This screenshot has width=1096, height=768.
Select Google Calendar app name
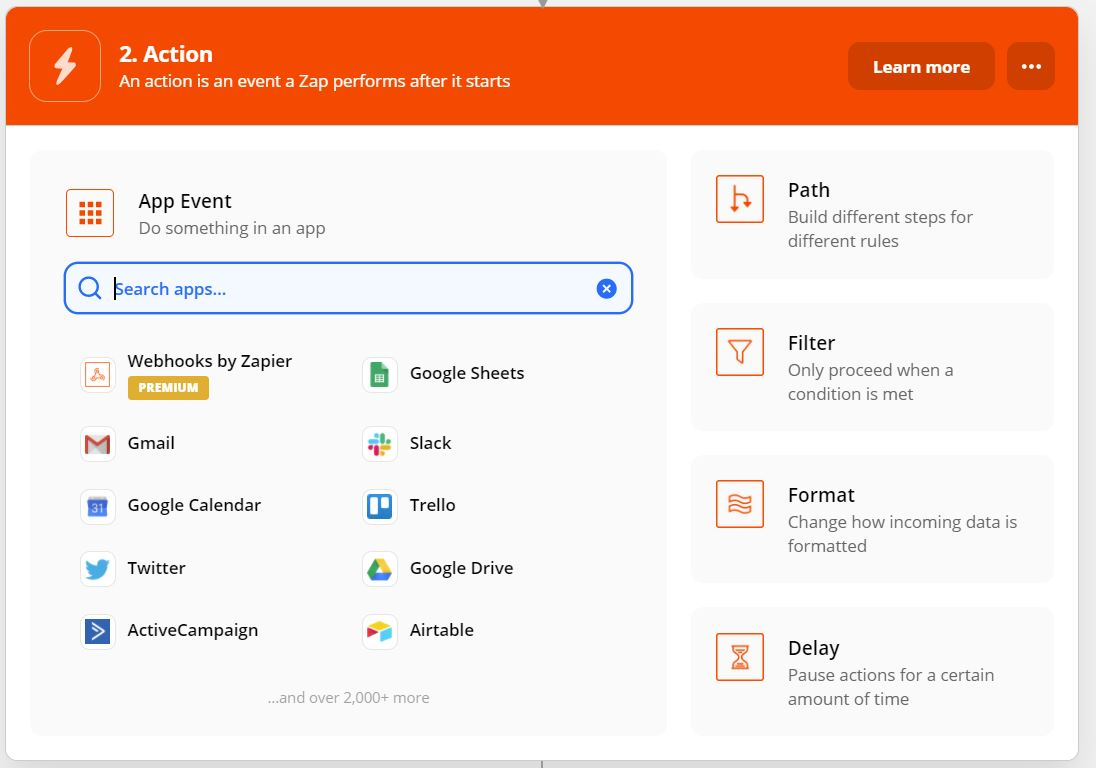[194, 505]
